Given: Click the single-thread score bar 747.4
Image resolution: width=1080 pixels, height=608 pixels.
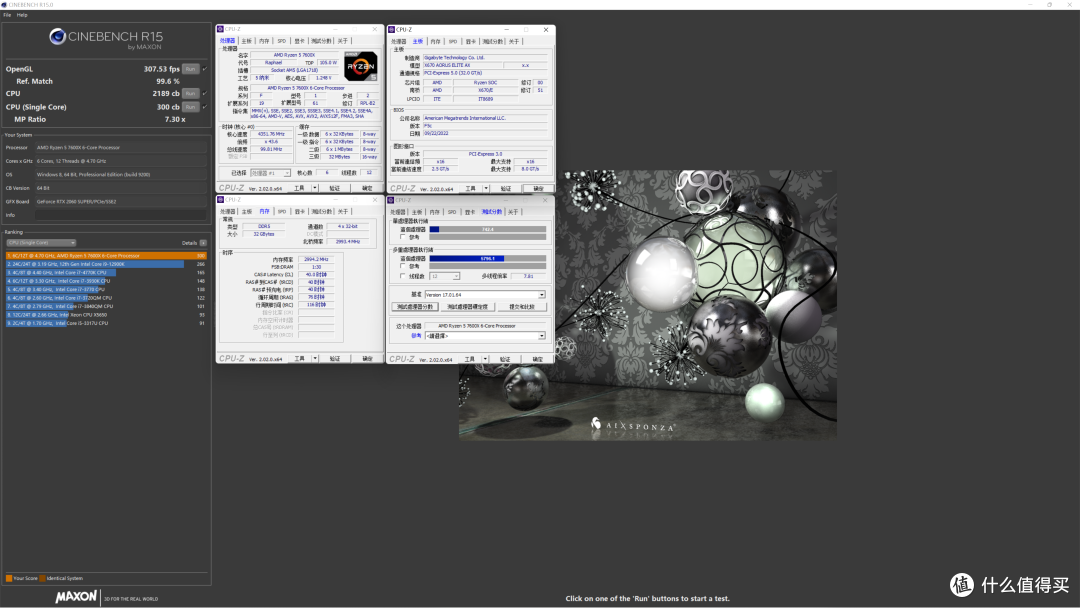Looking at the screenshot, I should click(488, 229).
